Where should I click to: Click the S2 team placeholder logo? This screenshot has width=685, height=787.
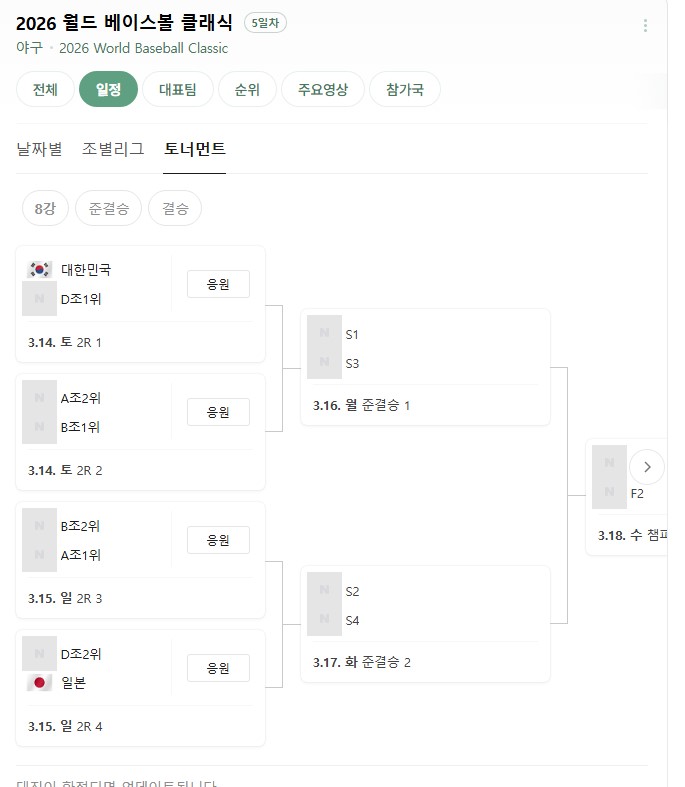(x=324, y=591)
